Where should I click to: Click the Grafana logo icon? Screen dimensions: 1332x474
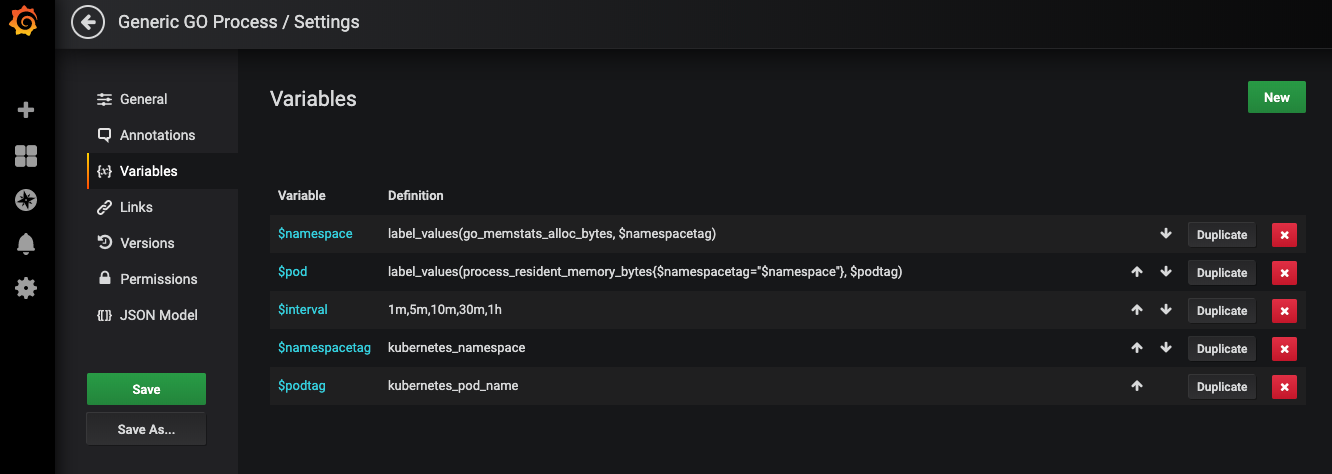tap(24, 22)
